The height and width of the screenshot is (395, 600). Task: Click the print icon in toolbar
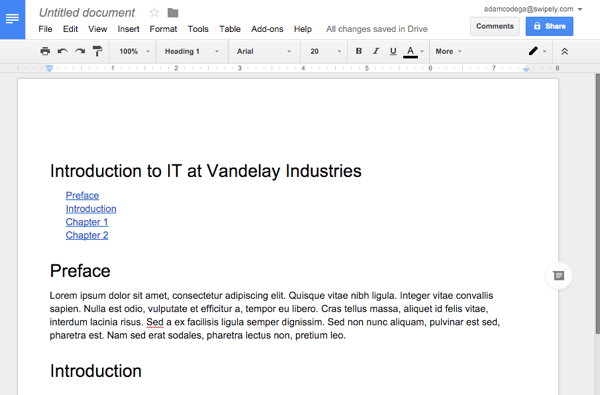click(45, 51)
